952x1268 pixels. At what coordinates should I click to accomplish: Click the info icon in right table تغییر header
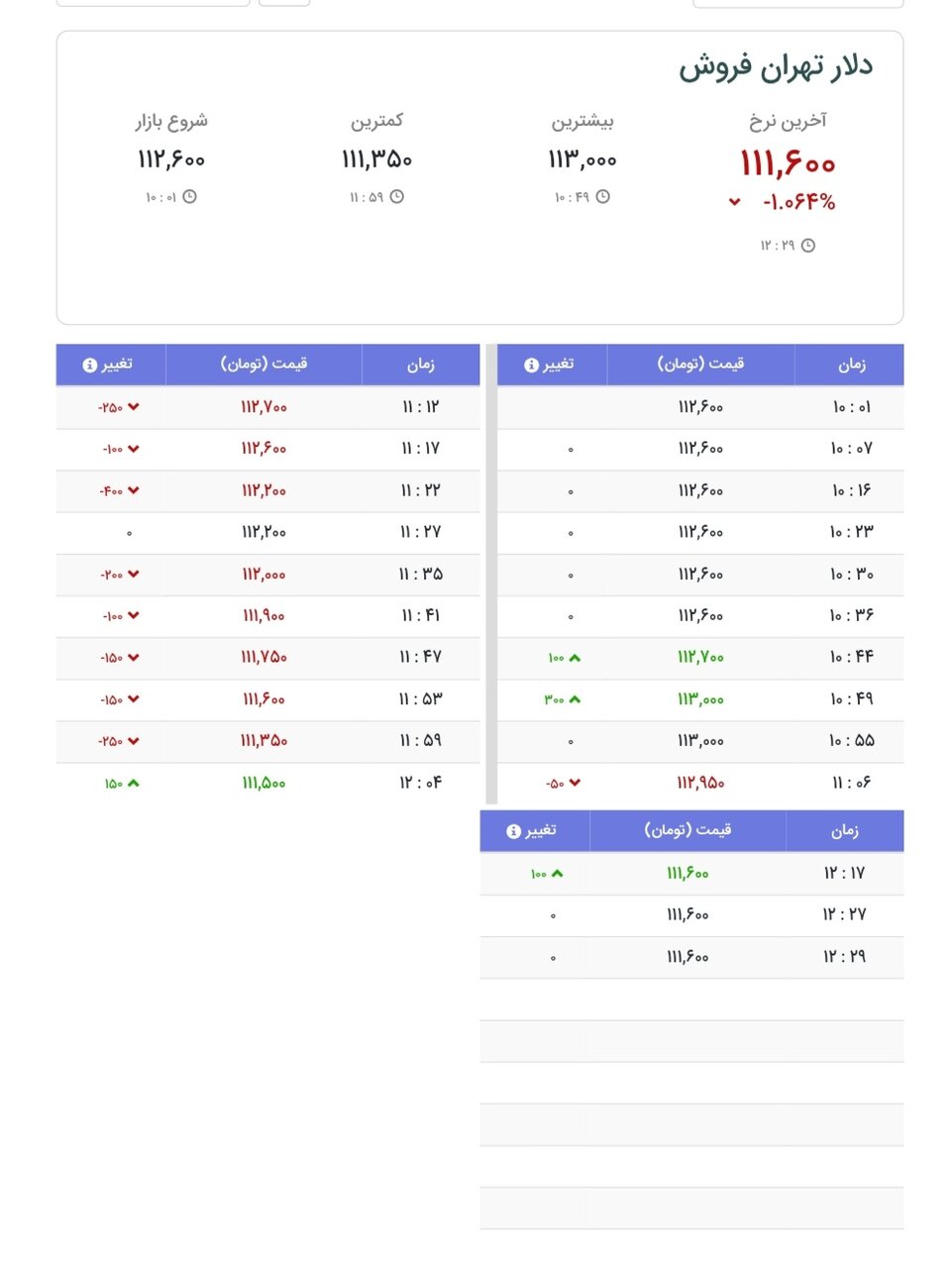529,364
